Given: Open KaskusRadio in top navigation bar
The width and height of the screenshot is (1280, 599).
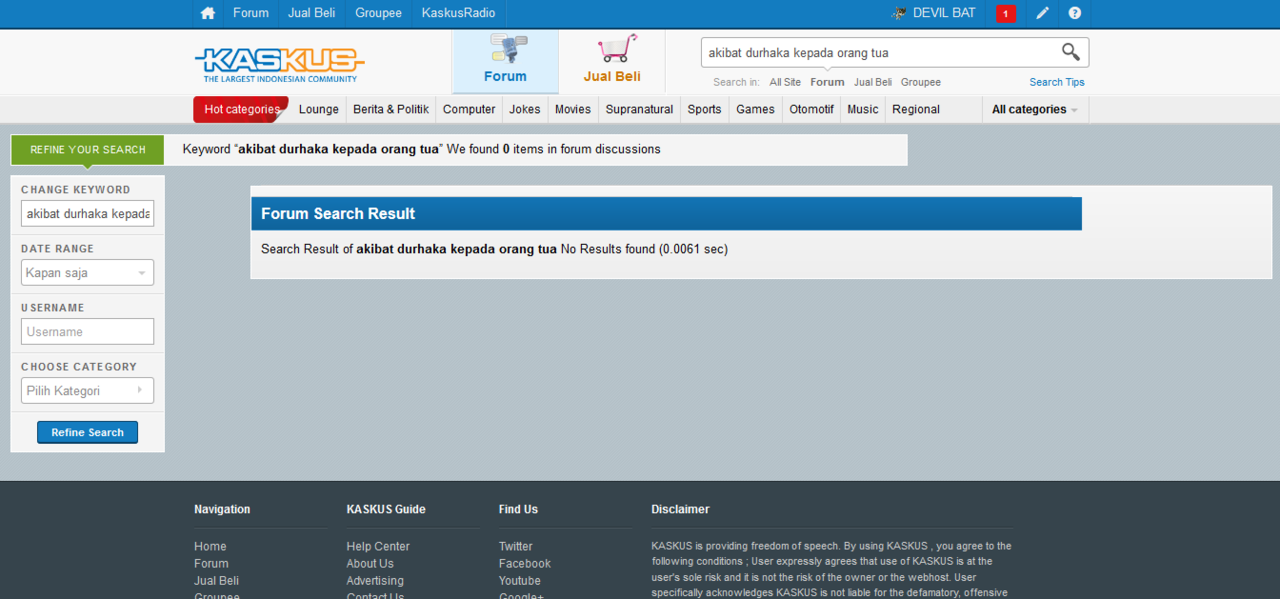Looking at the screenshot, I should coord(458,13).
